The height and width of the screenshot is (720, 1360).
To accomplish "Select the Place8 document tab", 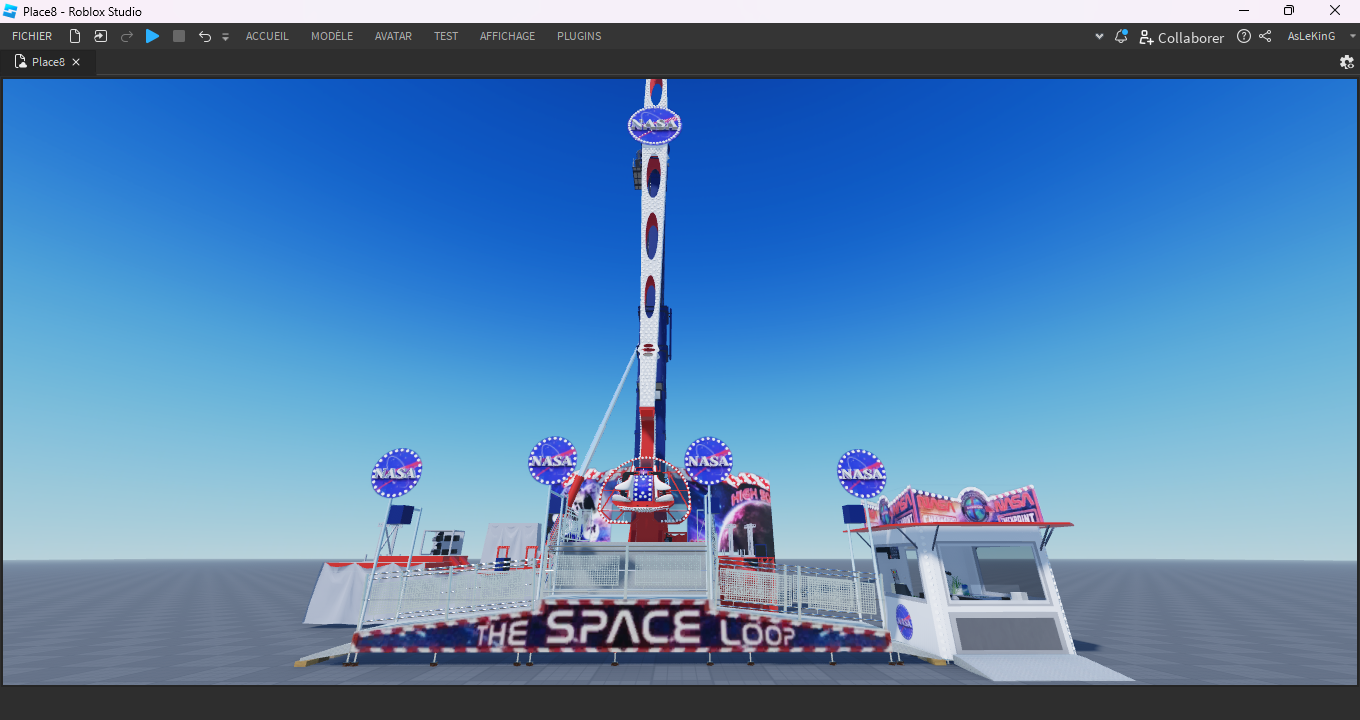I will 47,62.
